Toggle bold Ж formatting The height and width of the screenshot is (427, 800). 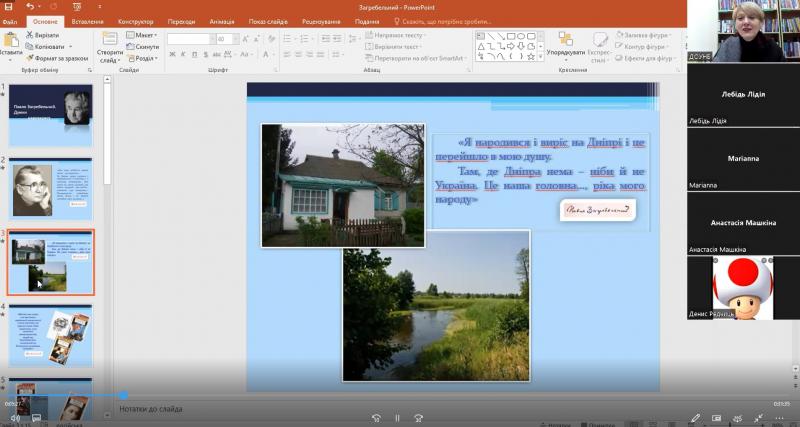172,54
